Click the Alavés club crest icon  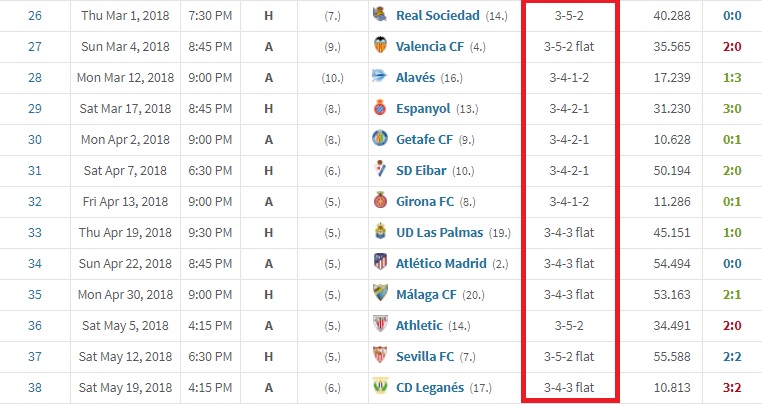pyautogui.click(x=380, y=76)
